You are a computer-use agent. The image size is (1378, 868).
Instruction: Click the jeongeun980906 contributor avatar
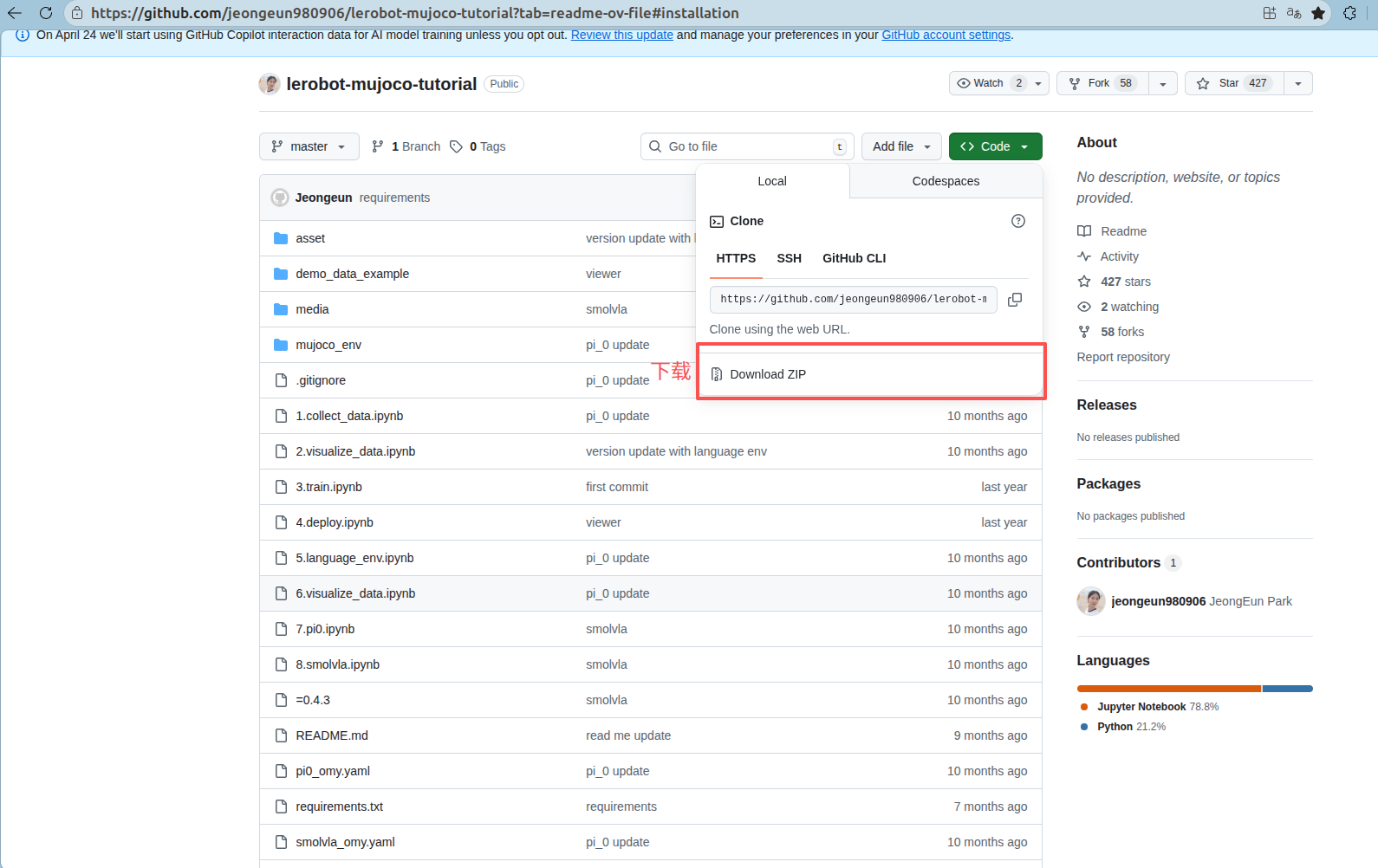pyautogui.click(x=1091, y=601)
